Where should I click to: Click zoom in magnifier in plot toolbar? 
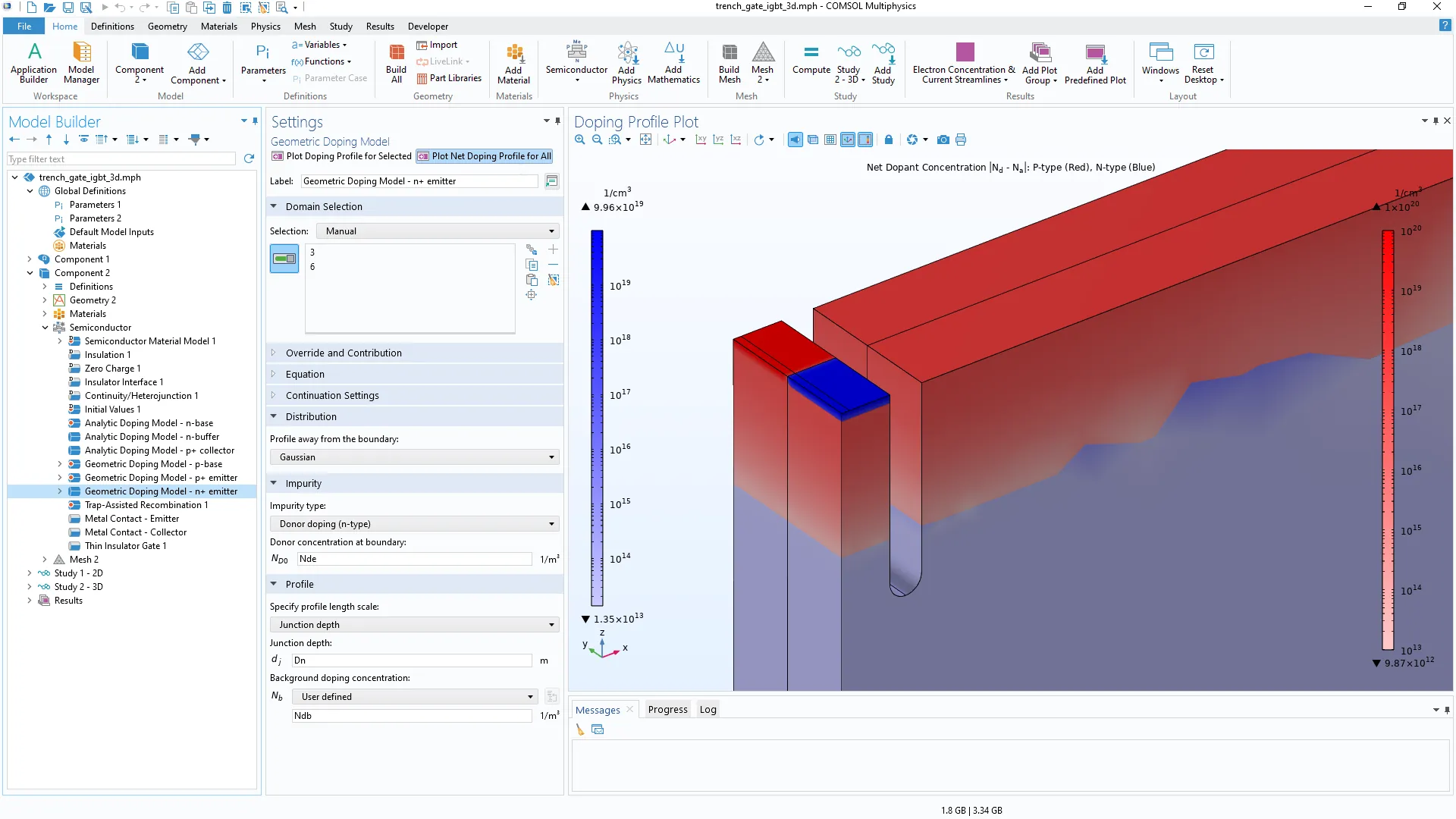[580, 140]
